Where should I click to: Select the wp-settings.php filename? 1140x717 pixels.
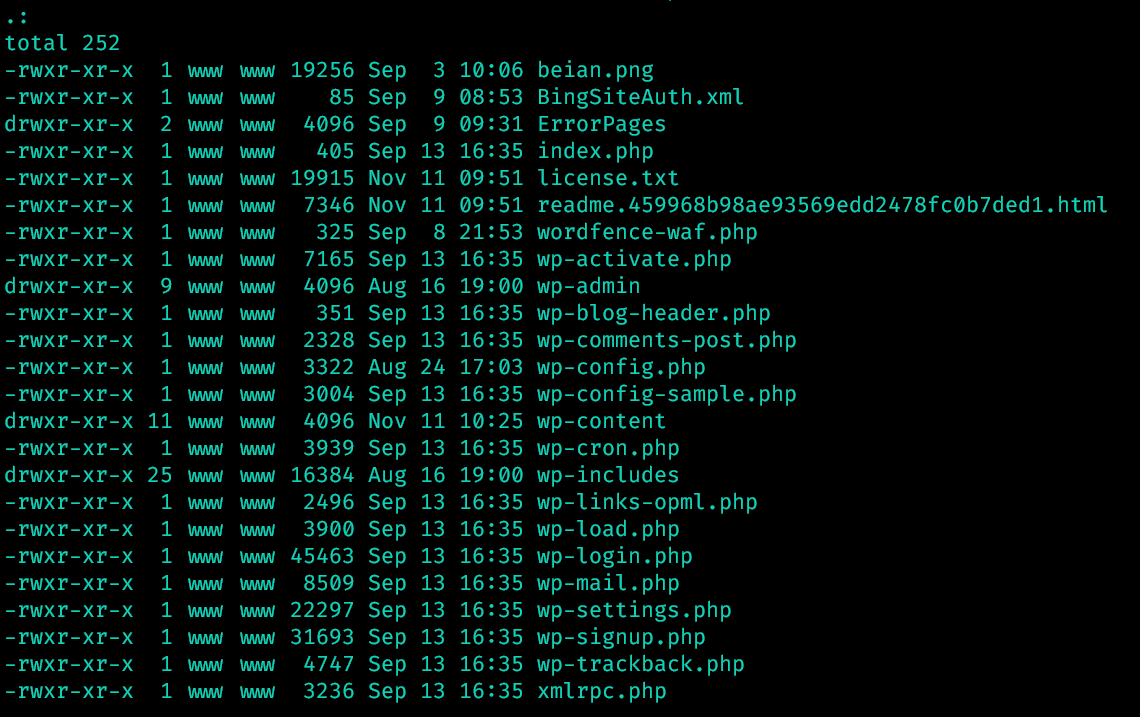tap(634, 610)
